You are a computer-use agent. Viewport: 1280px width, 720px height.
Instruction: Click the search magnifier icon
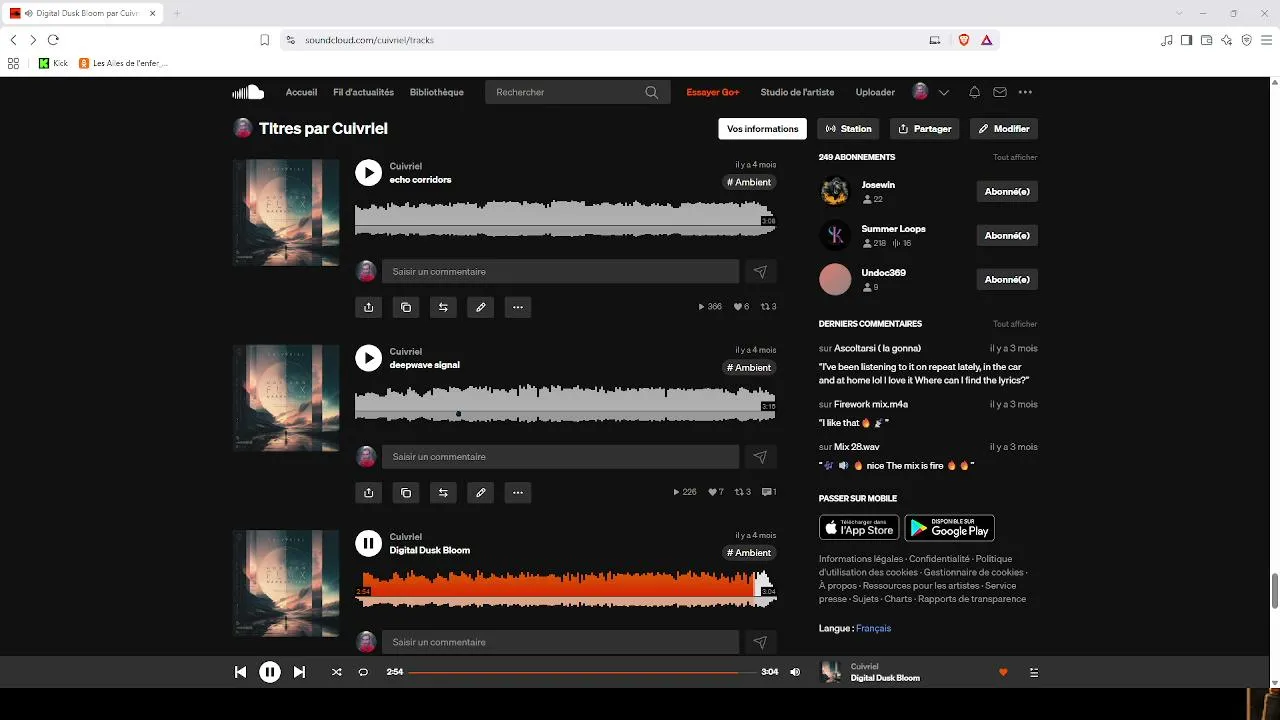coord(652,92)
